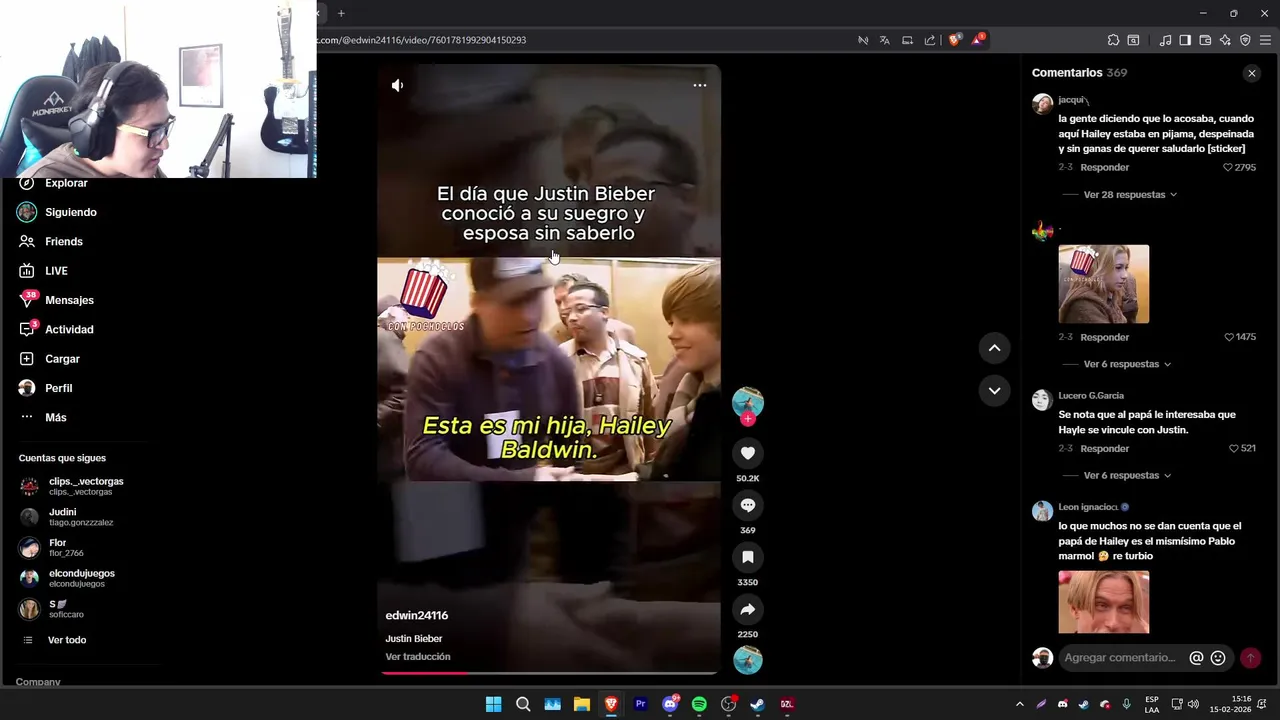Reply to jacqui's comment with Responder

1104,167
